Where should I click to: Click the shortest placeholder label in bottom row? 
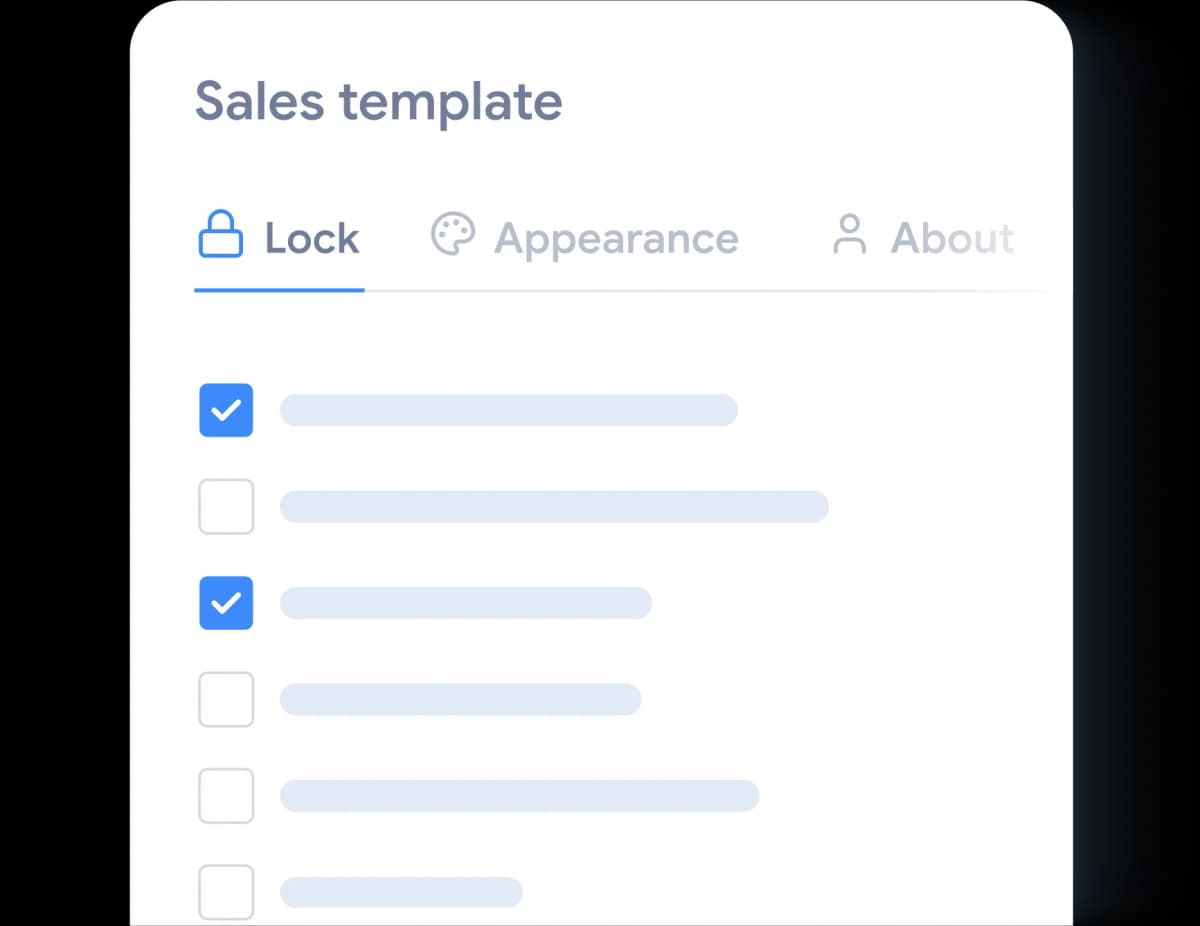click(x=401, y=891)
